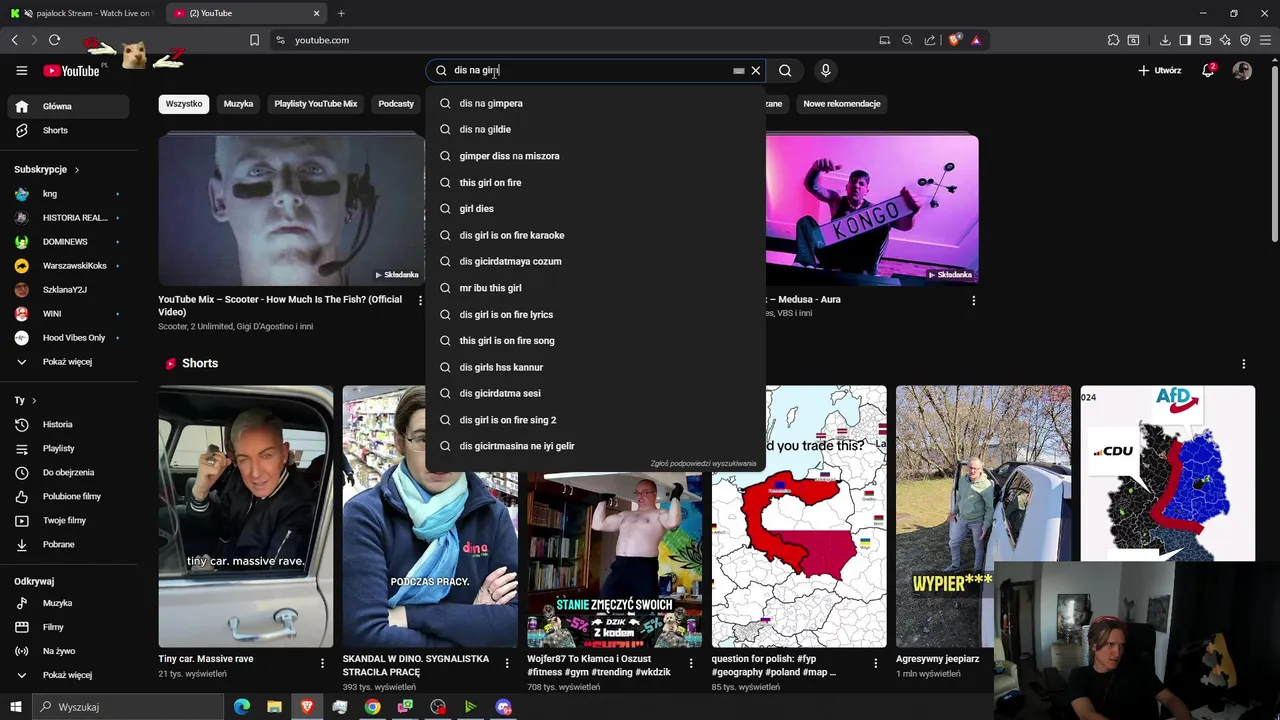The width and height of the screenshot is (1280, 720).
Task: Click Brave Shields lion icon
Action: pos(955,40)
